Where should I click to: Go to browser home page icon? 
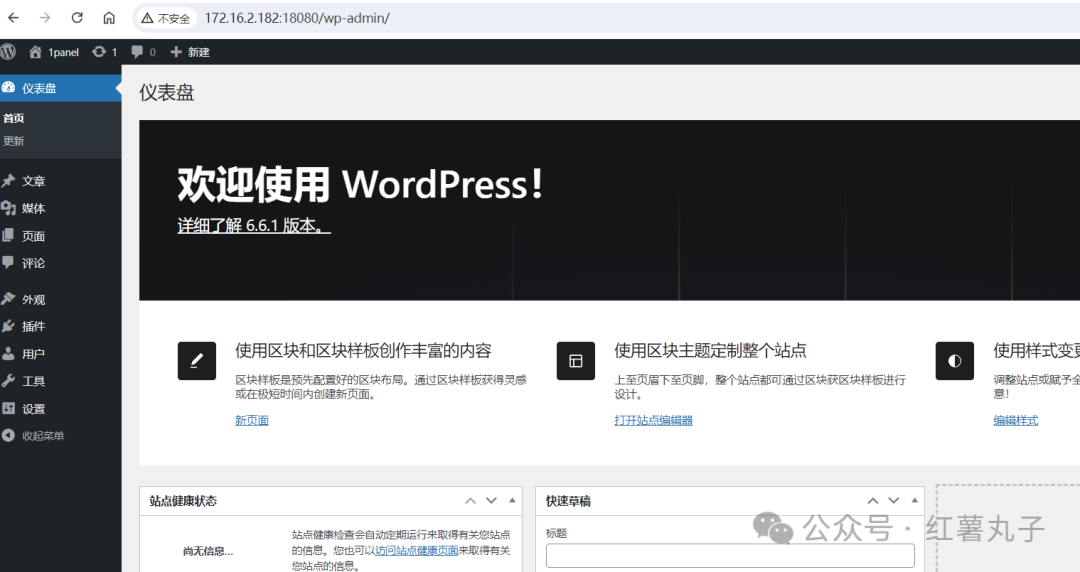(110, 18)
